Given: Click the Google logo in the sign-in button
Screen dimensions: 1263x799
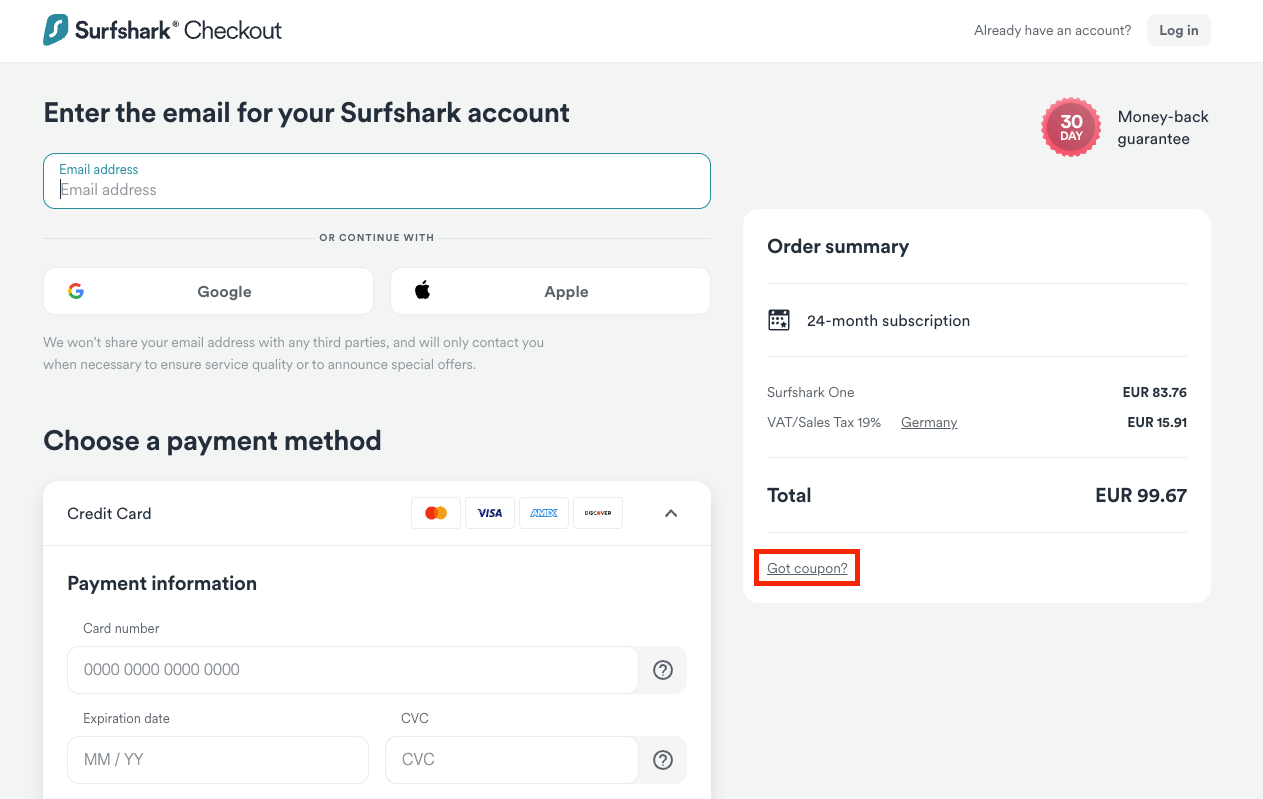Looking at the screenshot, I should click(76, 291).
